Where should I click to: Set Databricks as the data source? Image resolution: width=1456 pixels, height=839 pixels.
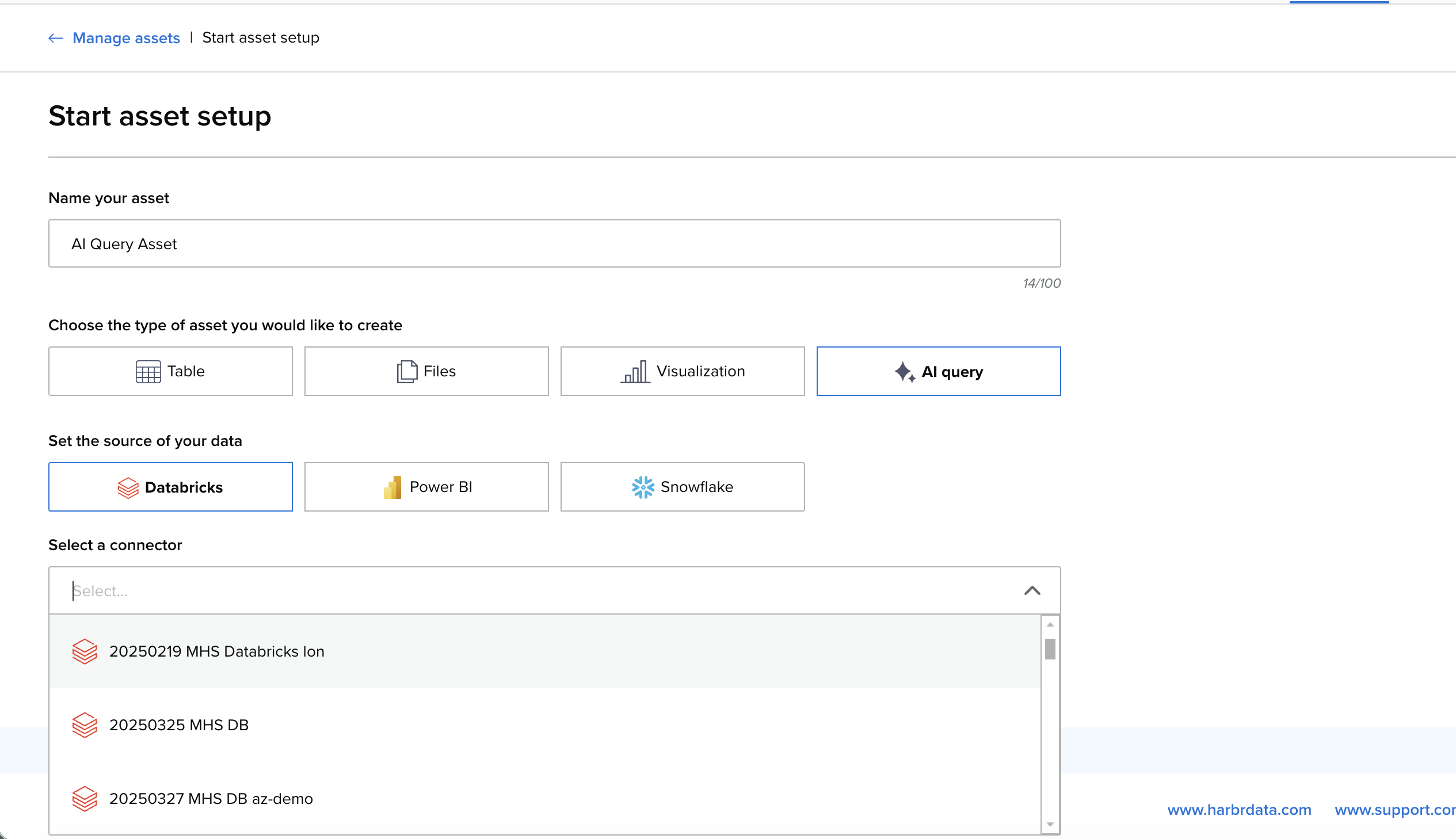[170, 487]
